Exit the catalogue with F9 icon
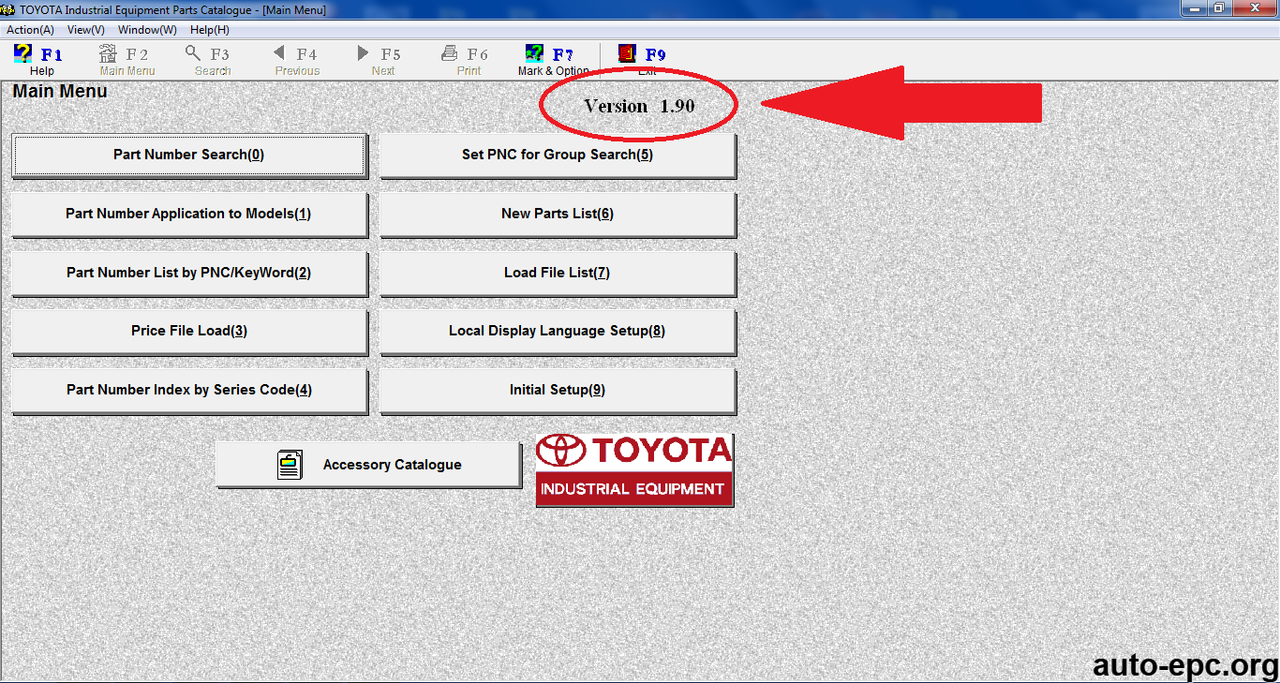This screenshot has height=683, width=1280. tap(627, 53)
